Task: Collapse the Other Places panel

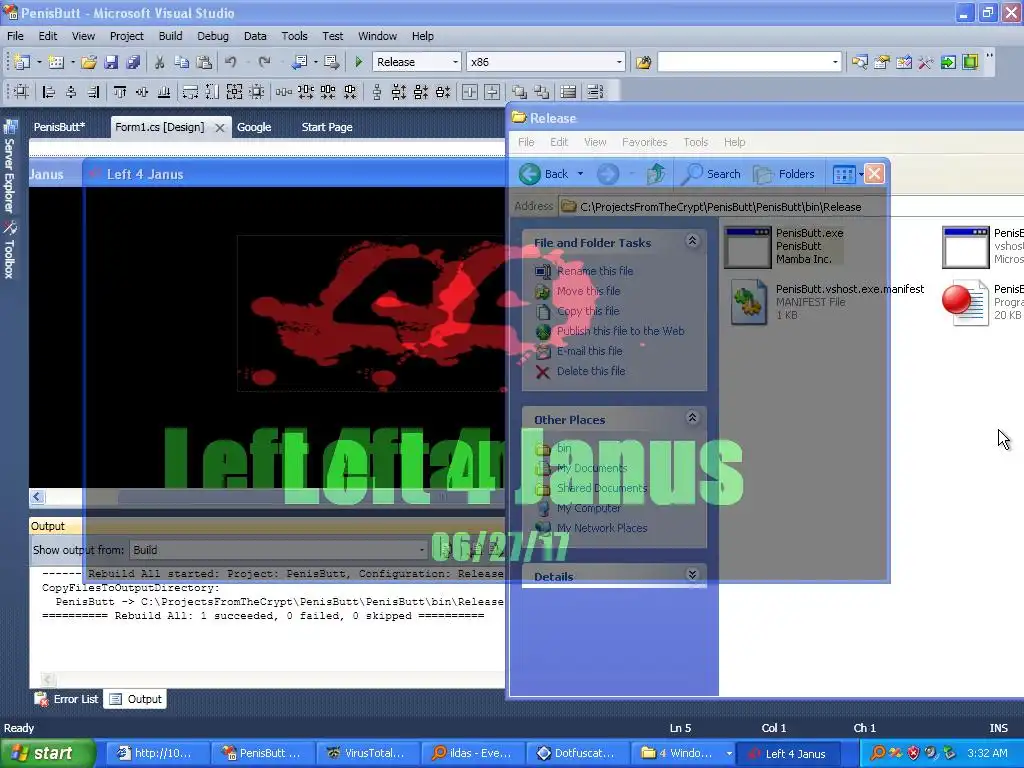Action: coord(692,418)
